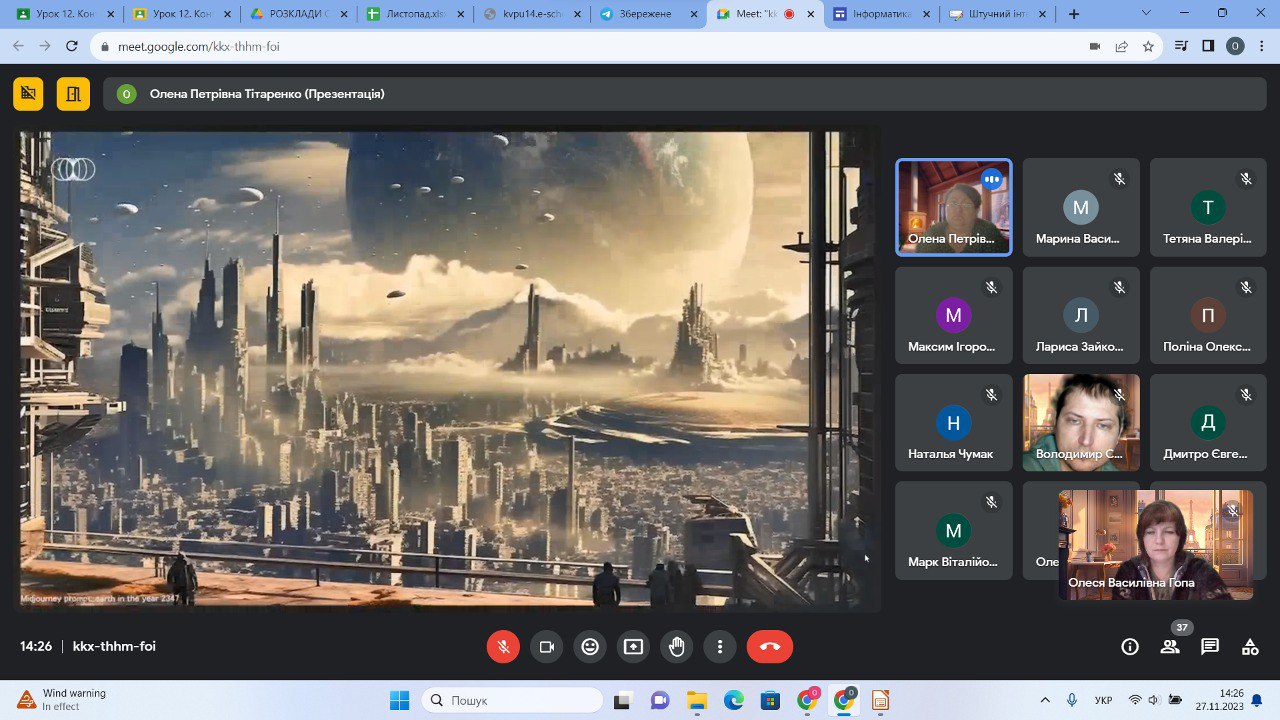Toggle the camera button in Meet
The width and height of the screenshot is (1280, 720).
click(546, 647)
